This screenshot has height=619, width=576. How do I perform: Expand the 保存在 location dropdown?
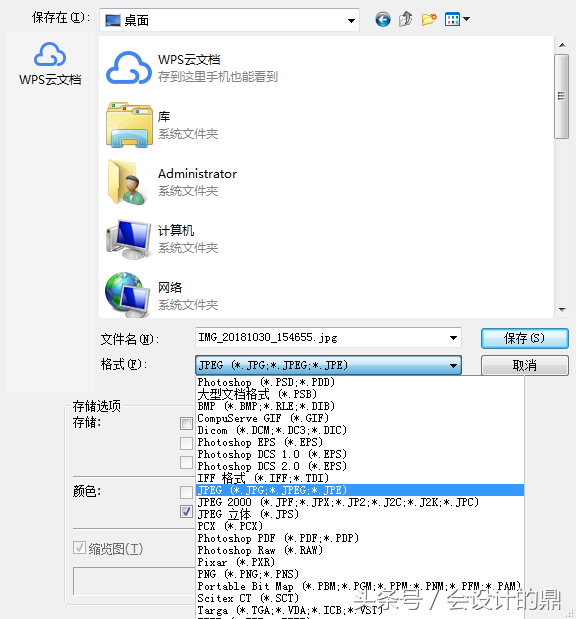(x=351, y=21)
